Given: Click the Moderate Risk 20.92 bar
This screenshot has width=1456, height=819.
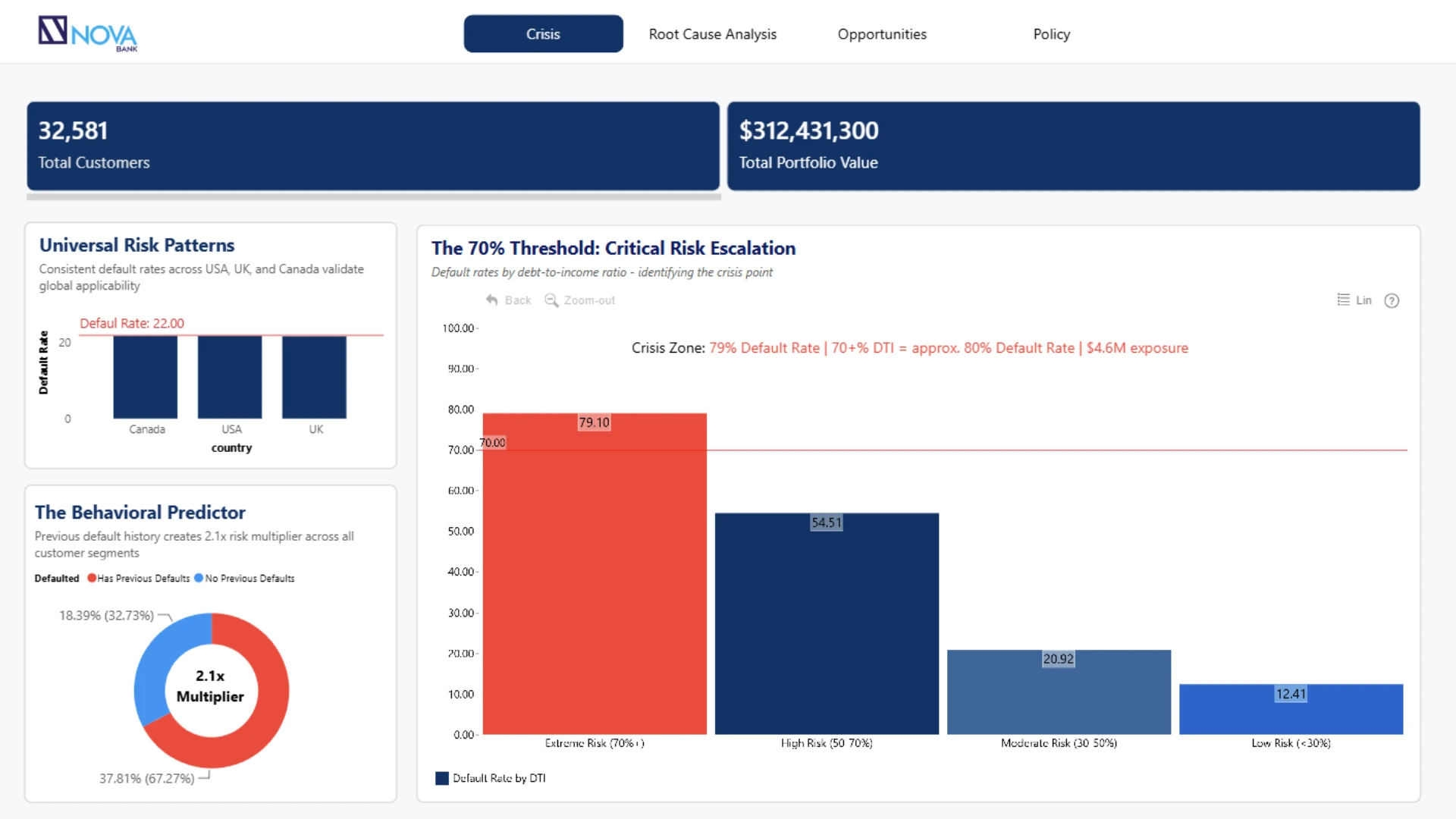Looking at the screenshot, I should [1059, 692].
